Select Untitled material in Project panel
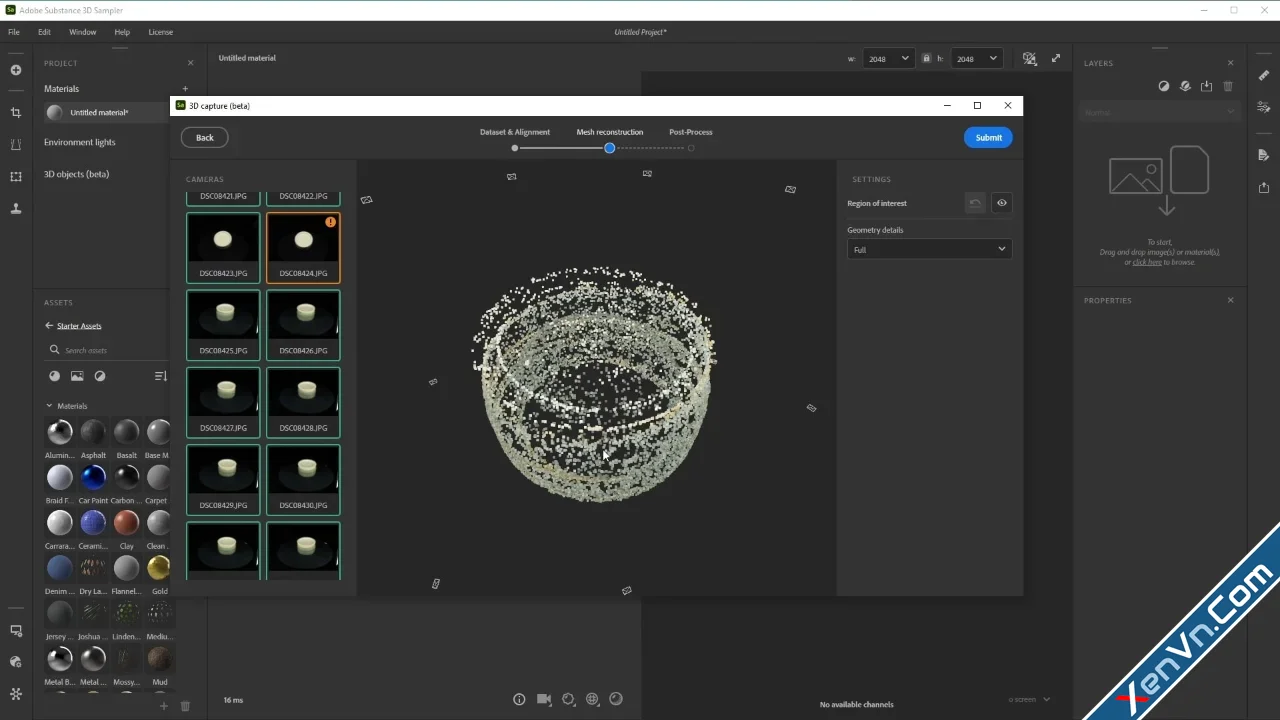The width and height of the screenshot is (1280, 720). tap(99, 113)
